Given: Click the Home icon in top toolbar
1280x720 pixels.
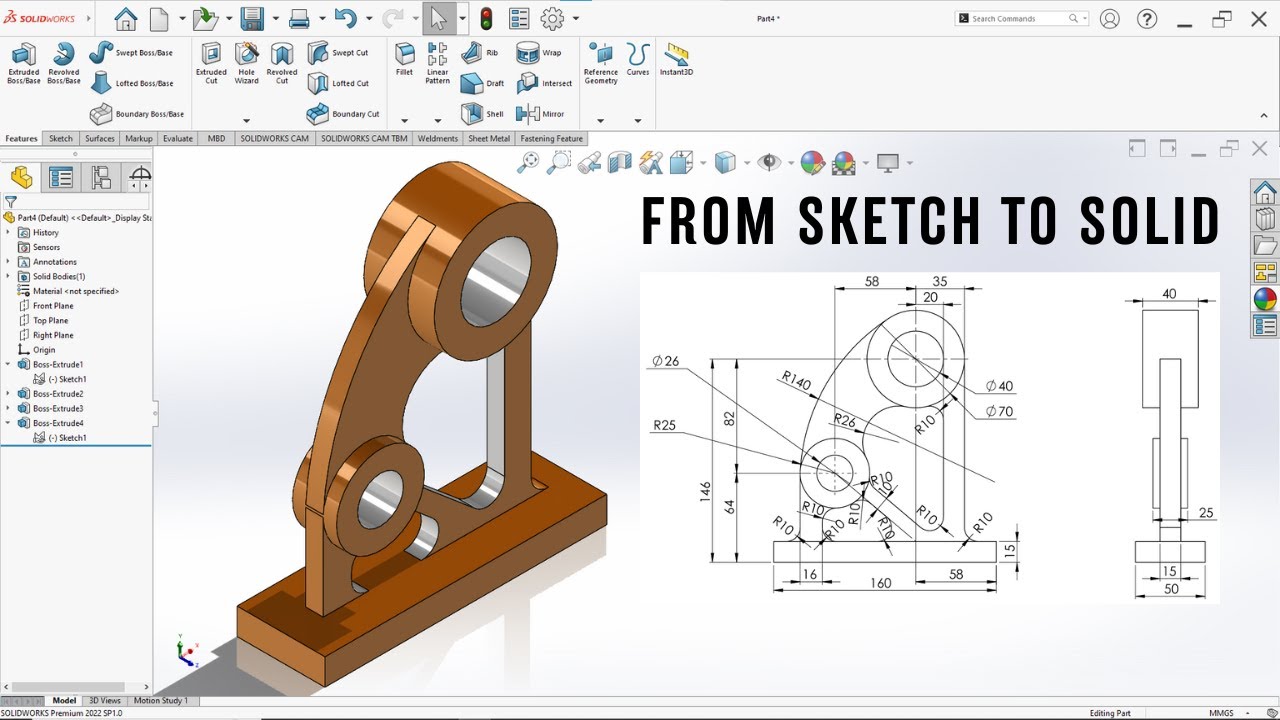Looking at the screenshot, I should [125, 18].
